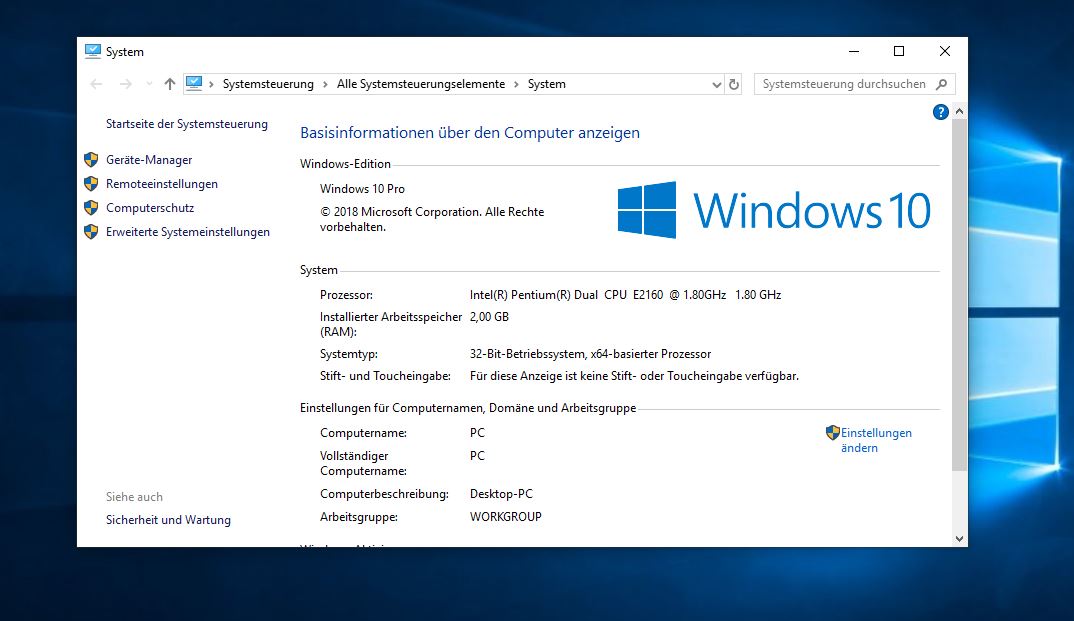Open Help with the blue question mark

(x=940, y=112)
